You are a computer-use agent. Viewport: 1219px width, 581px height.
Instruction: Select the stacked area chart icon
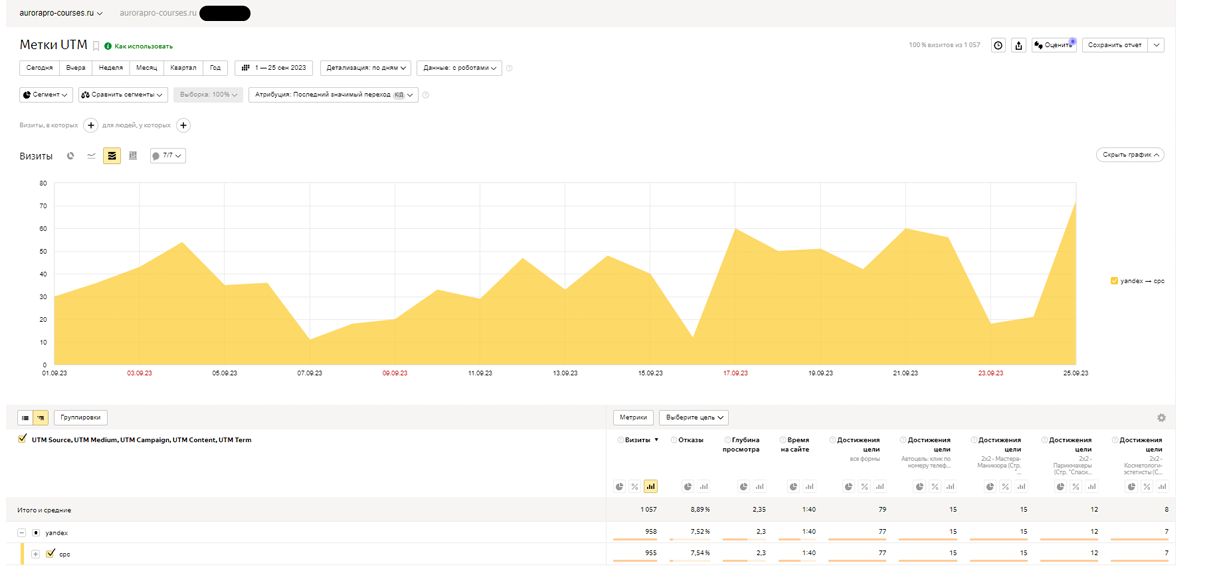(x=112, y=156)
